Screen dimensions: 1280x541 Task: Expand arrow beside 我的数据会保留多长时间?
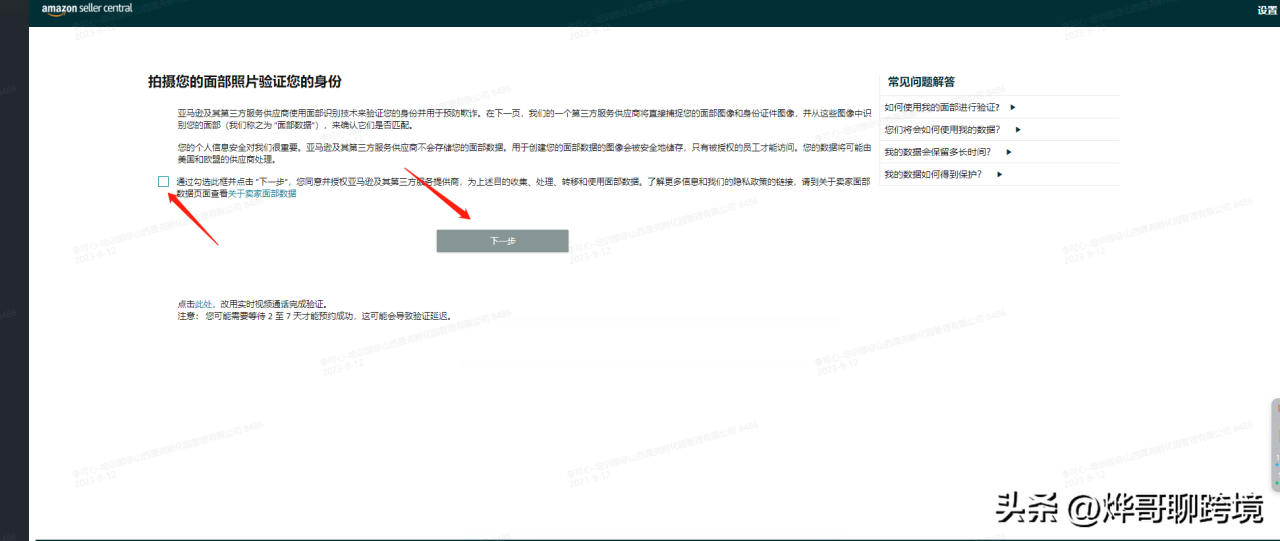coord(1009,152)
